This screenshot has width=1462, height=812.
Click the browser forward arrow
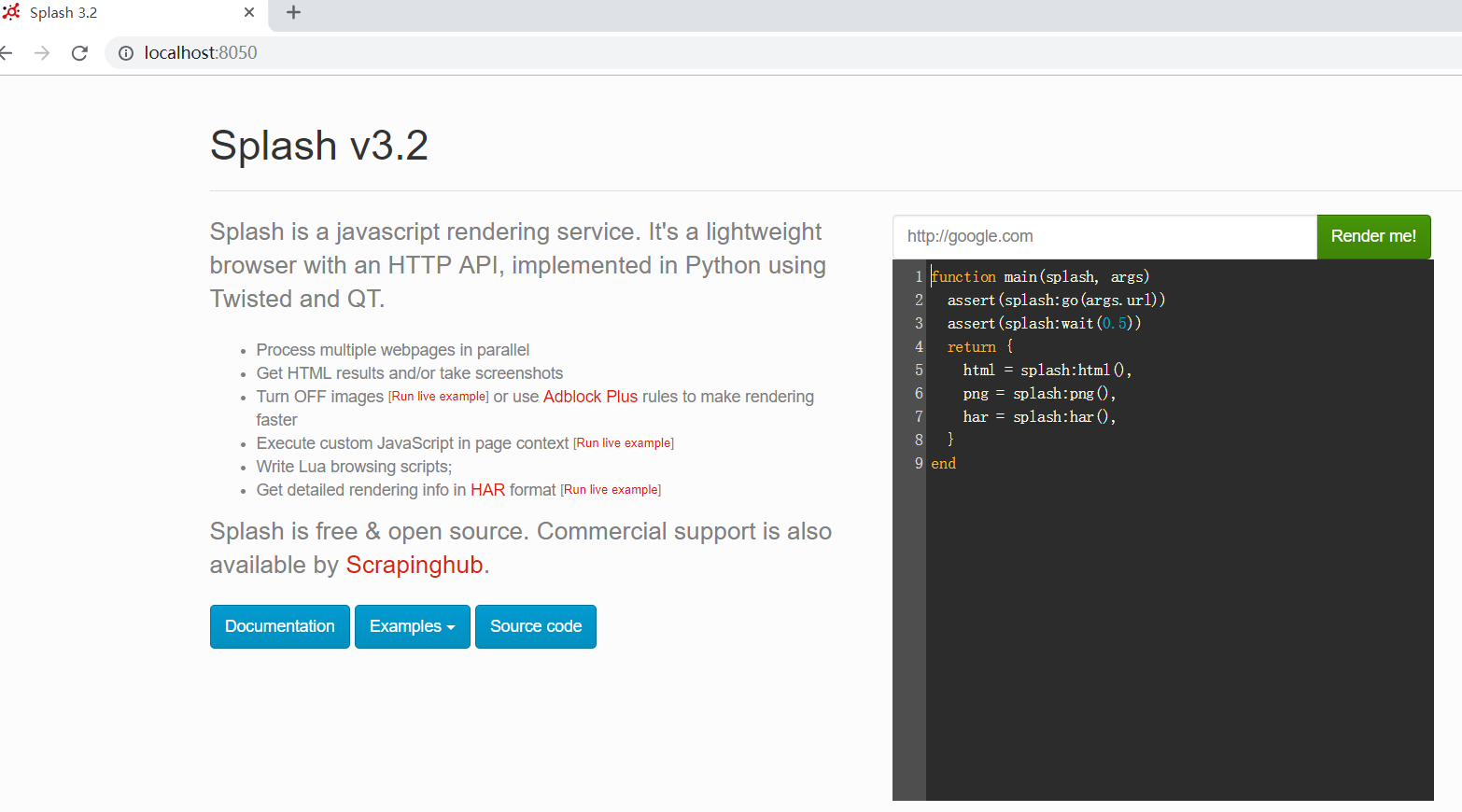pos(42,53)
